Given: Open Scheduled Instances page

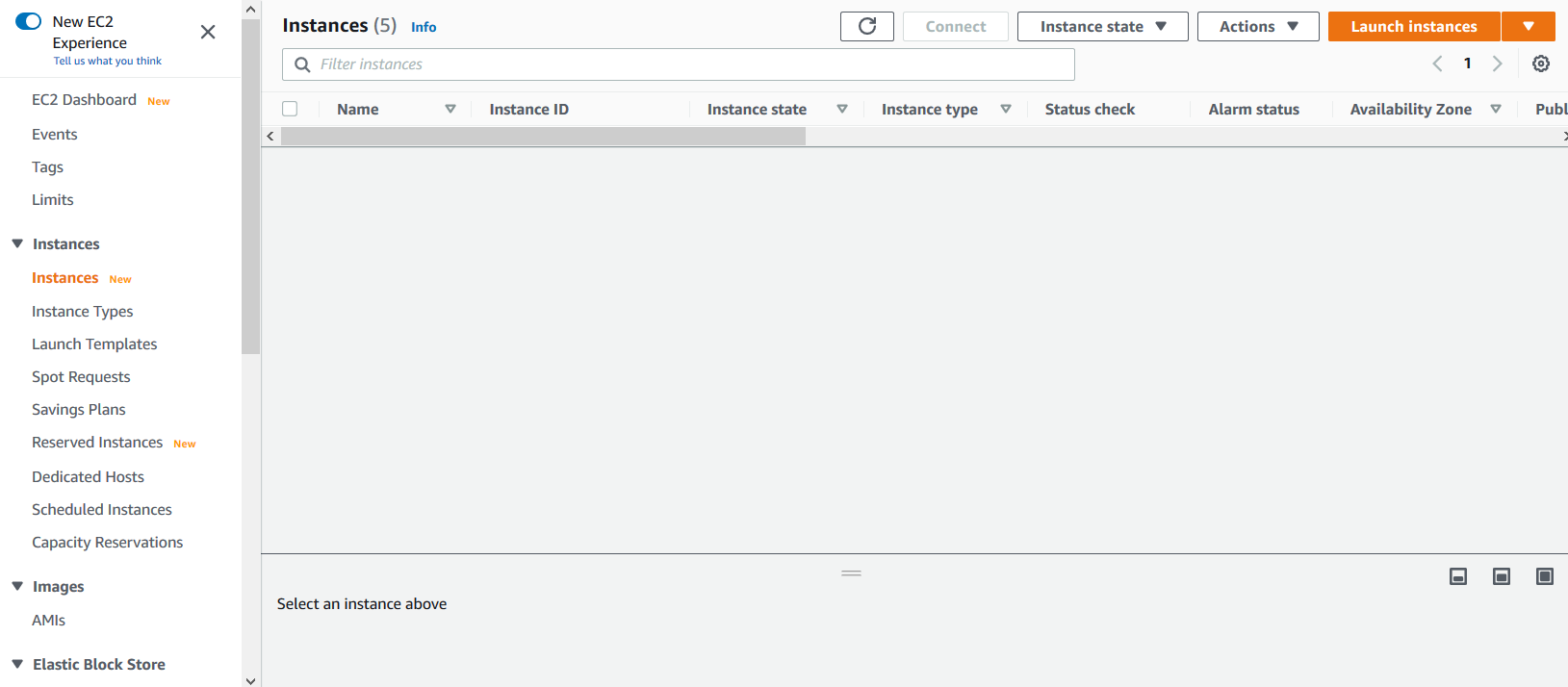Looking at the screenshot, I should pyautogui.click(x=101, y=510).
